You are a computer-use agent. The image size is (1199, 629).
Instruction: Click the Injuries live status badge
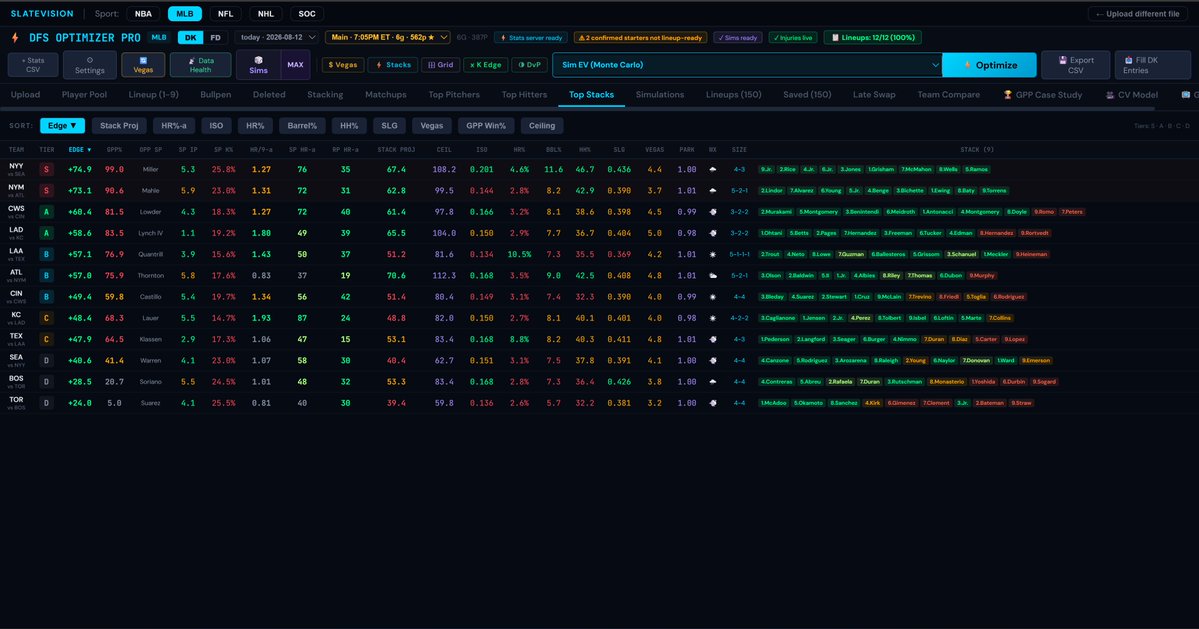point(793,37)
